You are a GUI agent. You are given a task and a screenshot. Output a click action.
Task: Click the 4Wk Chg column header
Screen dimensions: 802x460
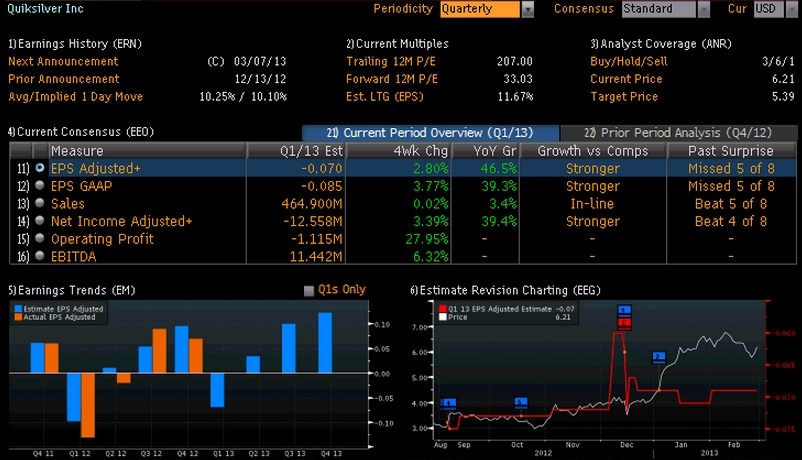click(x=398, y=151)
